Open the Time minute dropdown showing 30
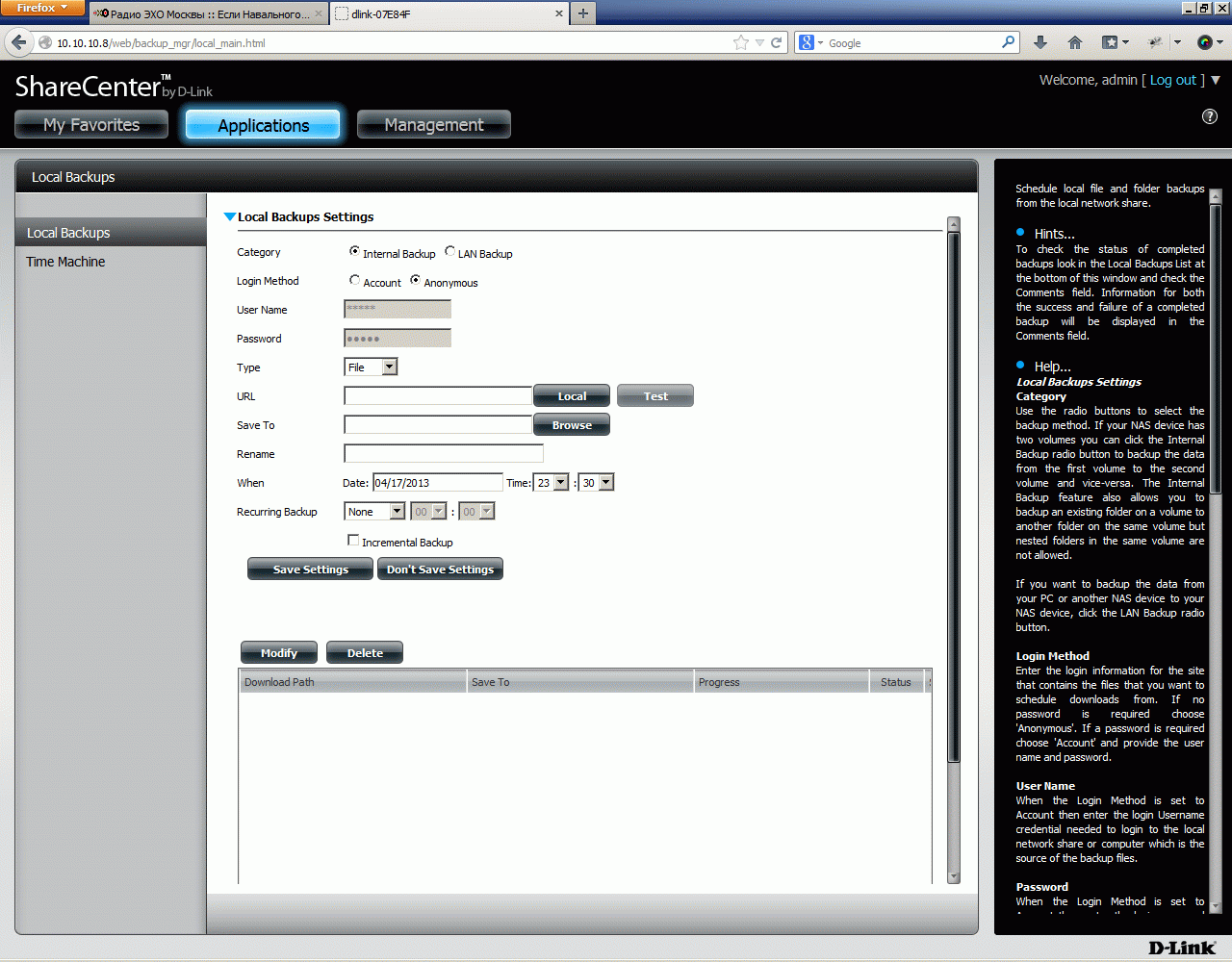Image resolution: width=1232 pixels, height=962 pixels. click(x=596, y=482)
